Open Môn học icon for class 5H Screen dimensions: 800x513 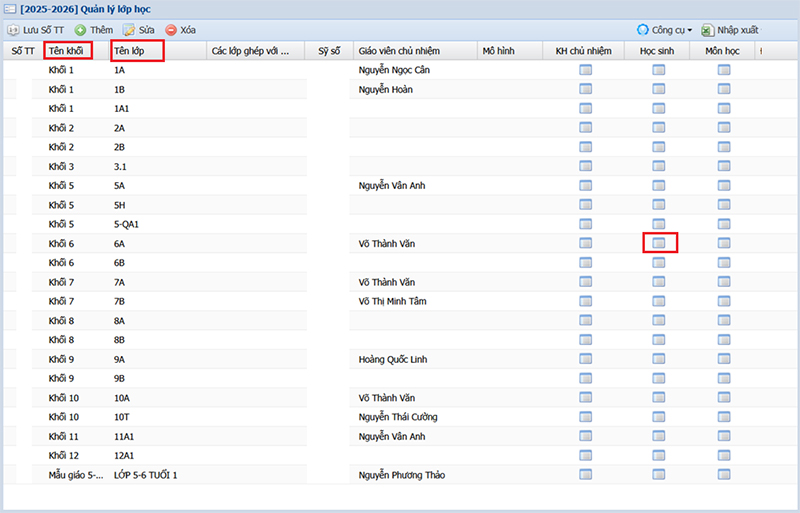coord(724,205)
